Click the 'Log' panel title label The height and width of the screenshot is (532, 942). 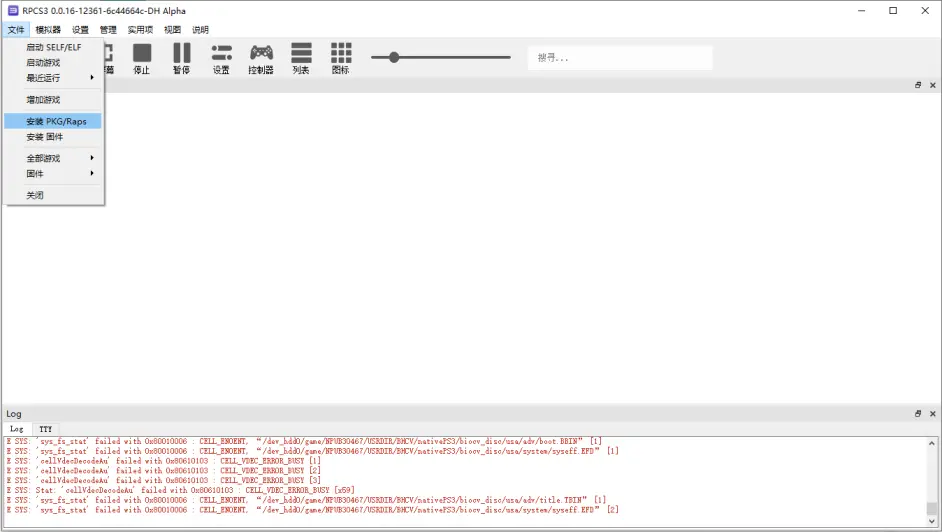click(x=14, y=414)
